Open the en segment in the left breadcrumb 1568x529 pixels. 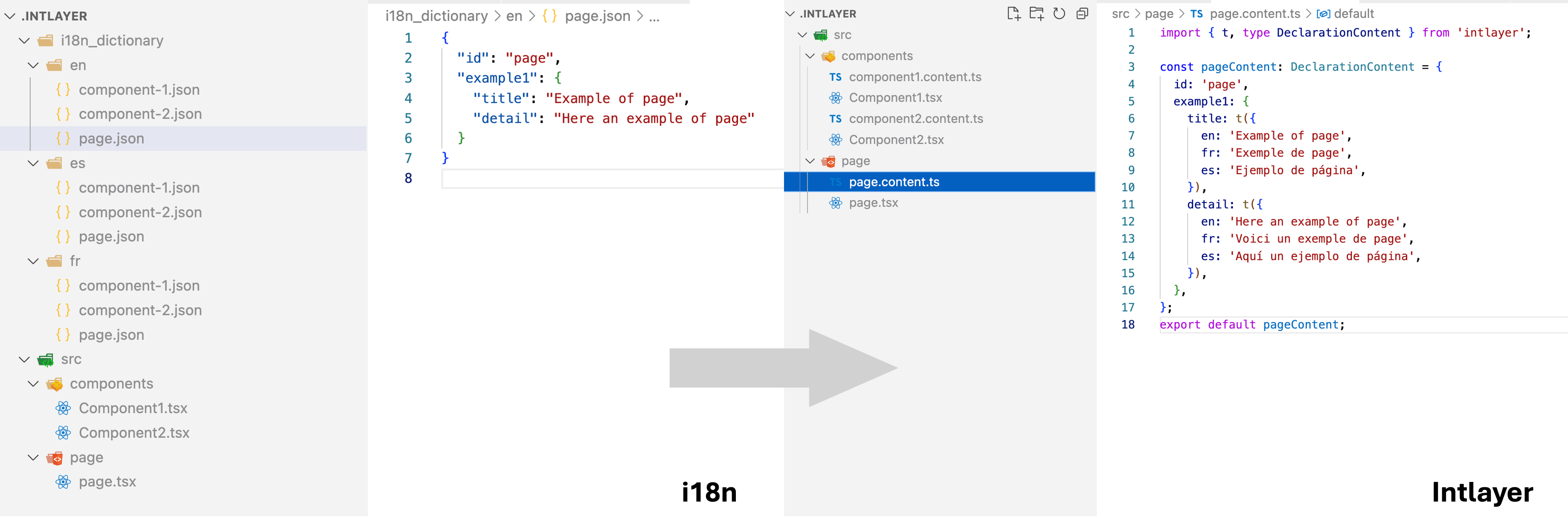tap(514, 16)
